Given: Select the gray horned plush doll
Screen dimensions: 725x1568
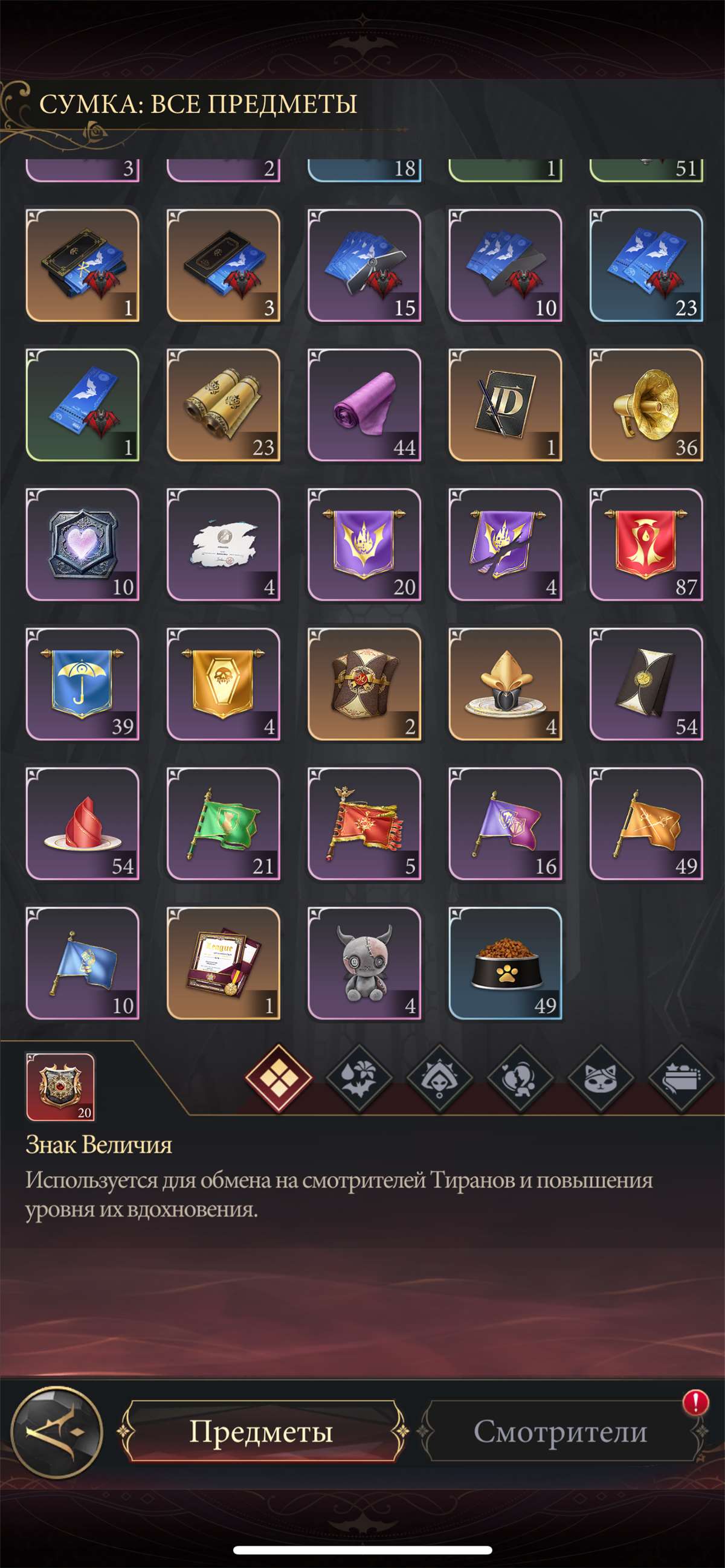Looking at the screenshot, I should (x=364, y=963).
